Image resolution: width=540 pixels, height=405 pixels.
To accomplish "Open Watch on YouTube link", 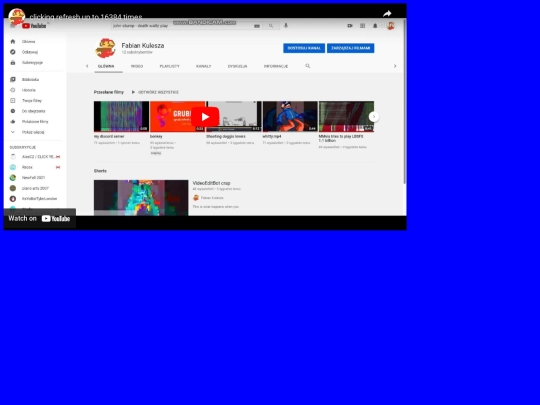I will [40, 218].
